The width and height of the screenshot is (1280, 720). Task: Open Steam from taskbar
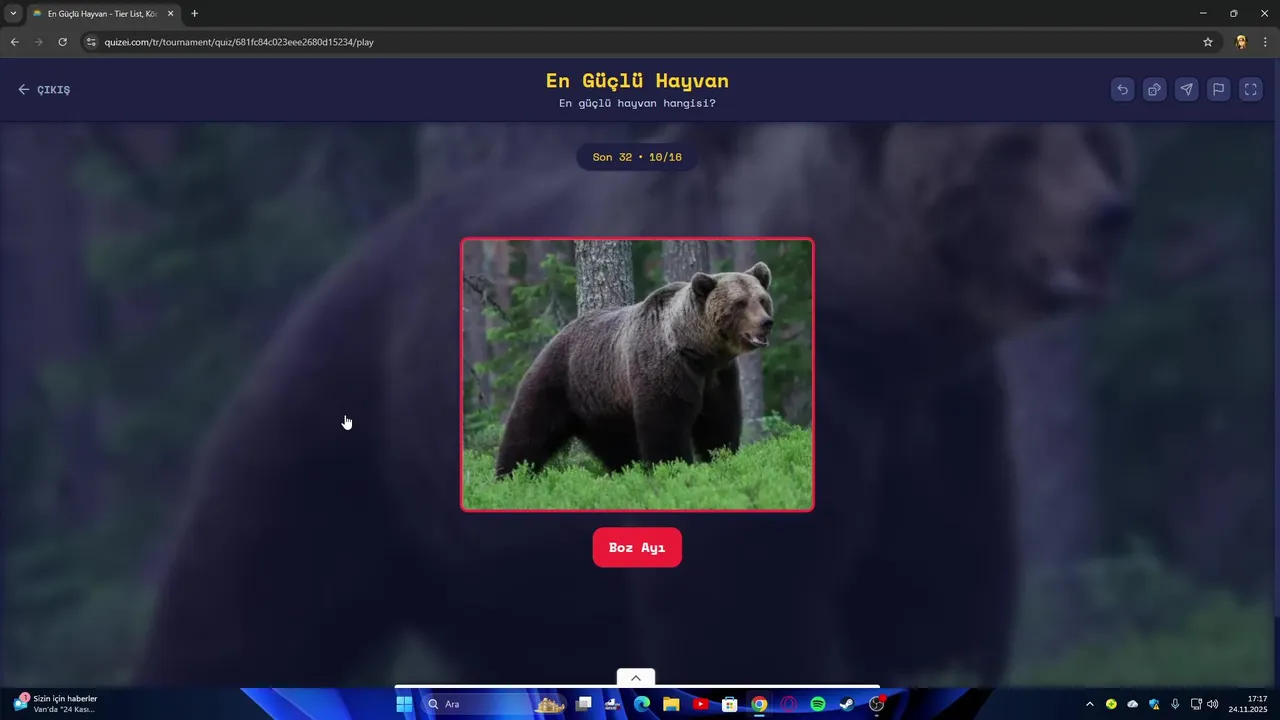[847, 704]
